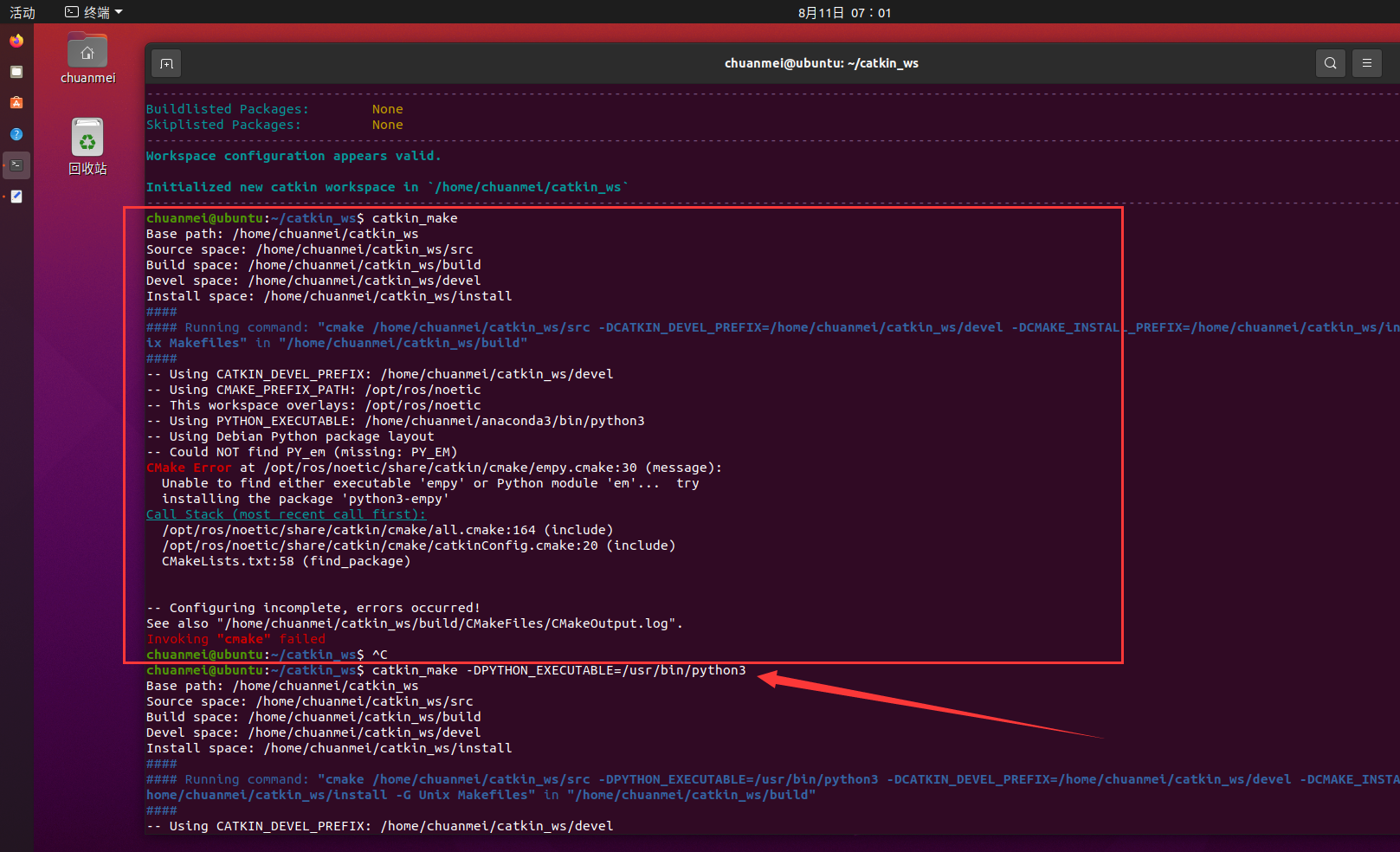Viewport: 1400px width, 852px height.
Task: Open Firefox from the dock
Action: point(16,40)
